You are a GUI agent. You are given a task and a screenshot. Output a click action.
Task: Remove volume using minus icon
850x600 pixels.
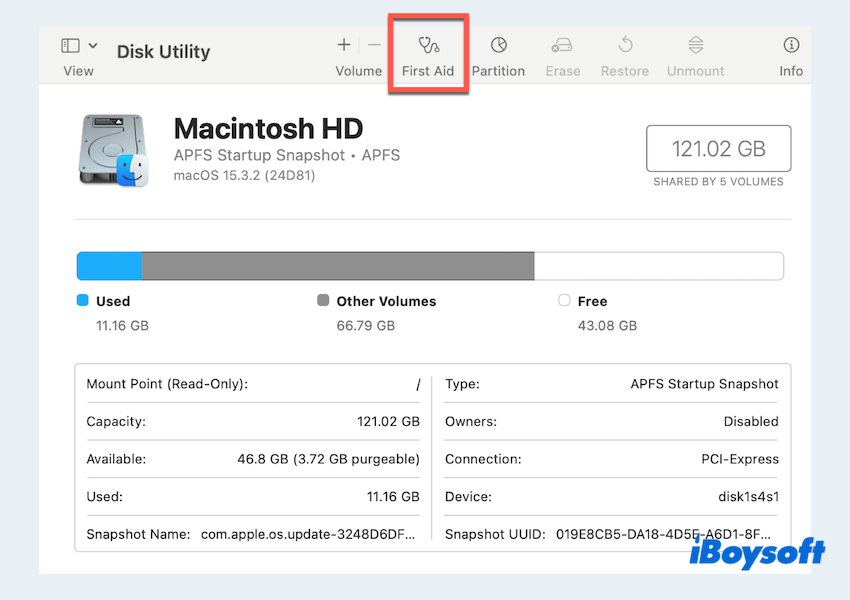(x=374, y=45)
